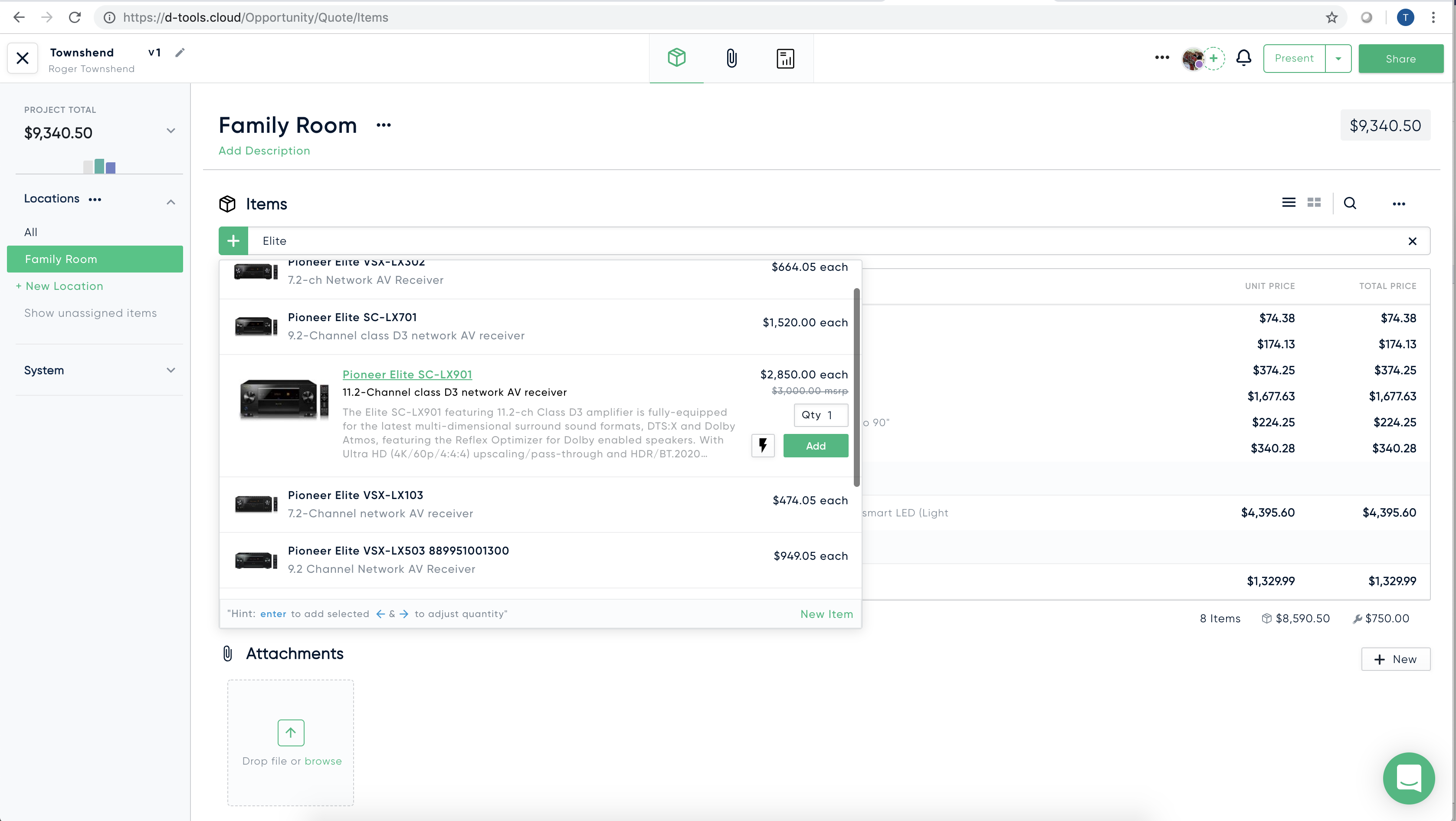Open the attachments paperclip tab
This screenshot has width=1456, height=821.
tap(731, 58)
